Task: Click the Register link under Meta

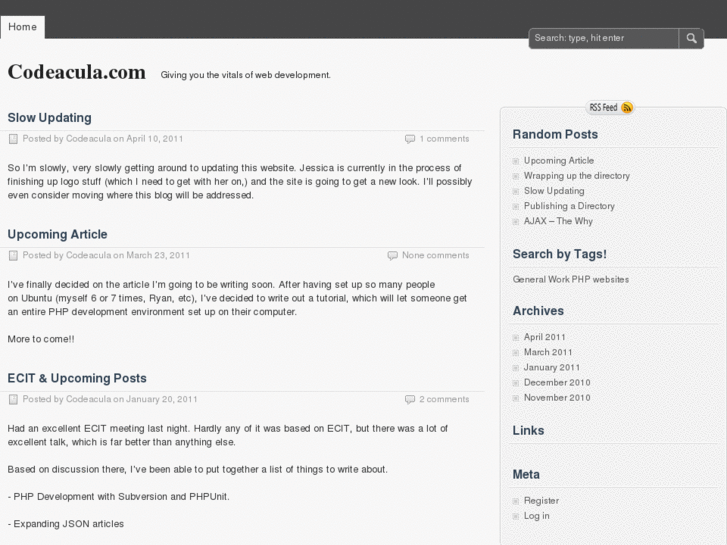Action: click(x=541, y=501)
